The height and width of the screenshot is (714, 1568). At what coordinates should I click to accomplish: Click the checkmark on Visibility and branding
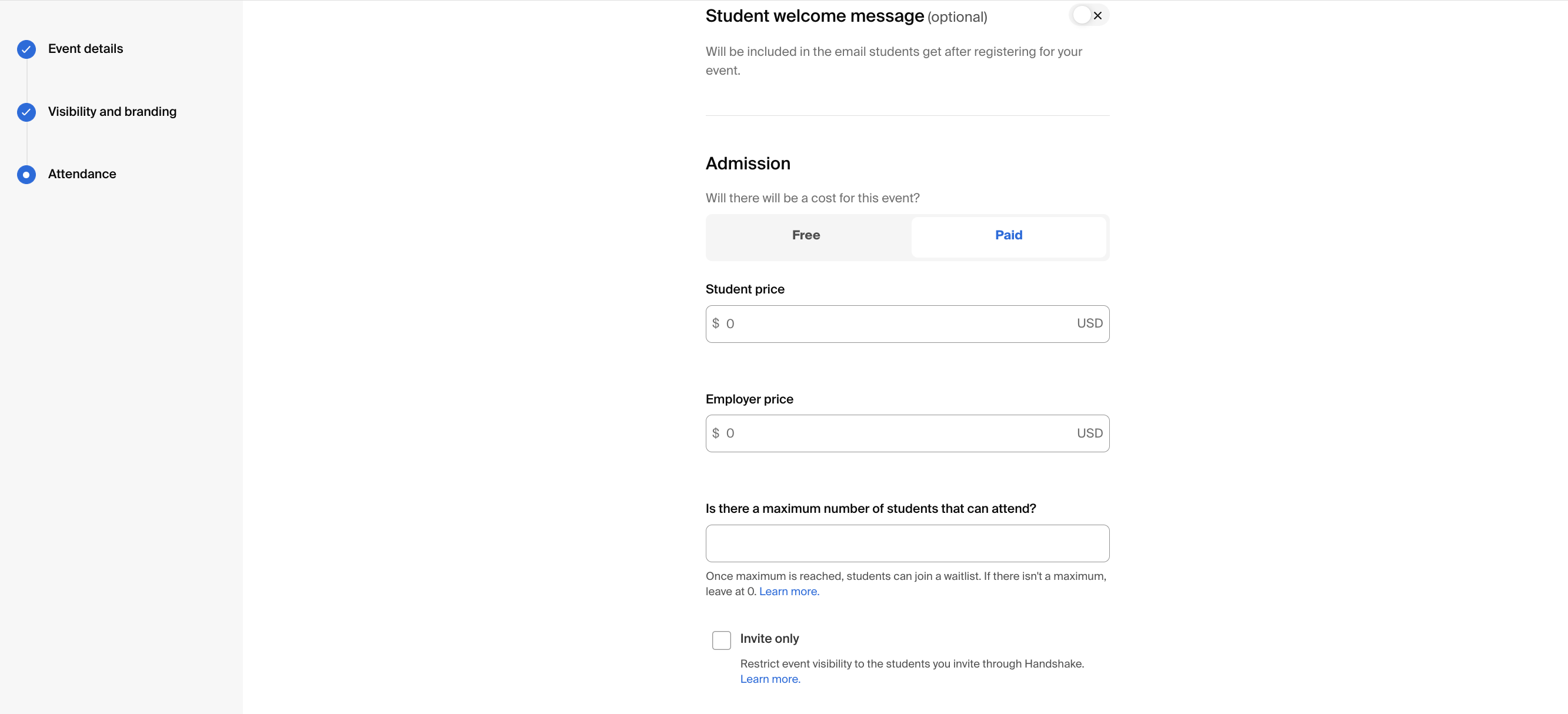27,112
